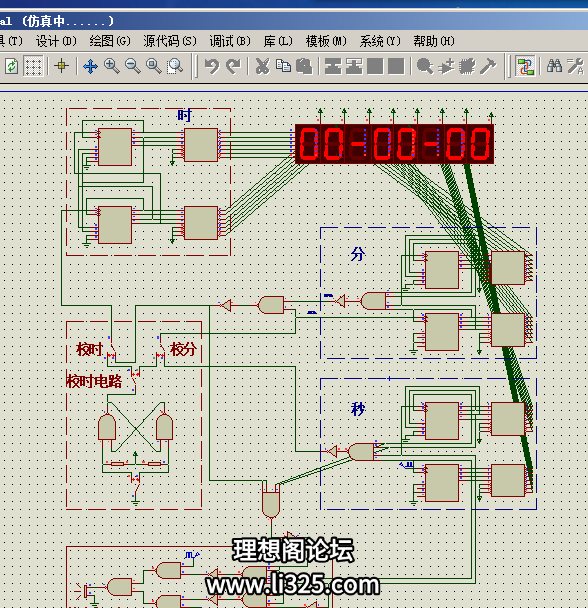Image resolution: width=588 pixels, height=608 pixels.
Task: Click the right NAND gate of latch
Action: (x=164, y=426)
